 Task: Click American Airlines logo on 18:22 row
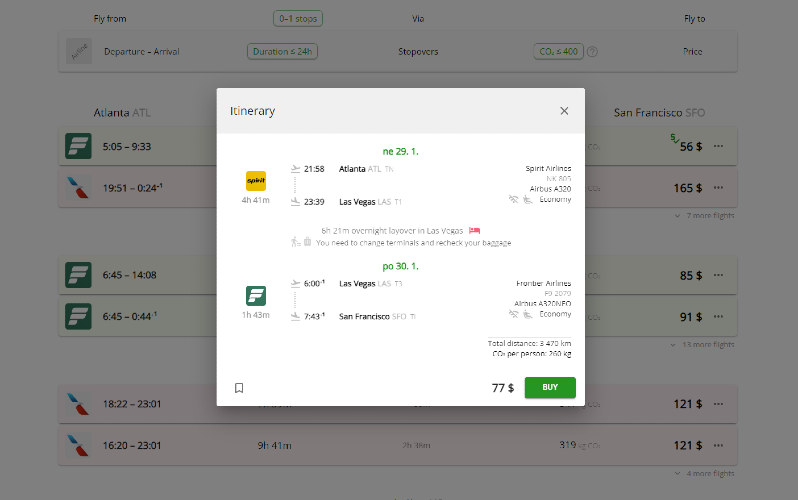(x=78, y=404)
